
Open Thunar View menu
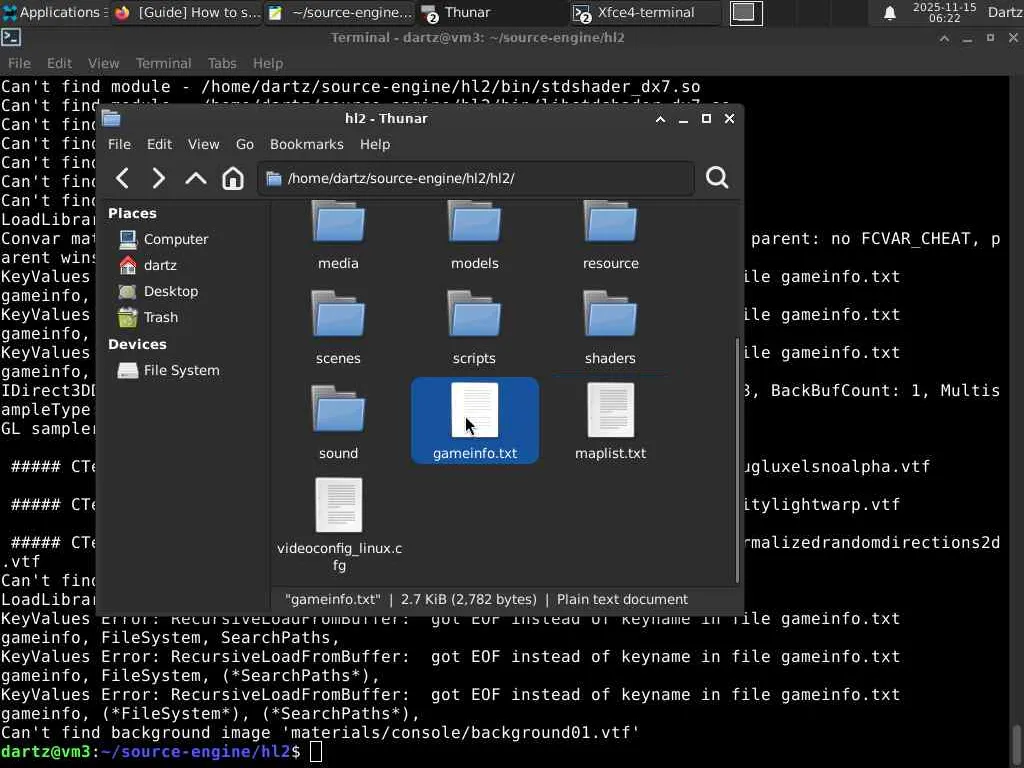[204, 144]
